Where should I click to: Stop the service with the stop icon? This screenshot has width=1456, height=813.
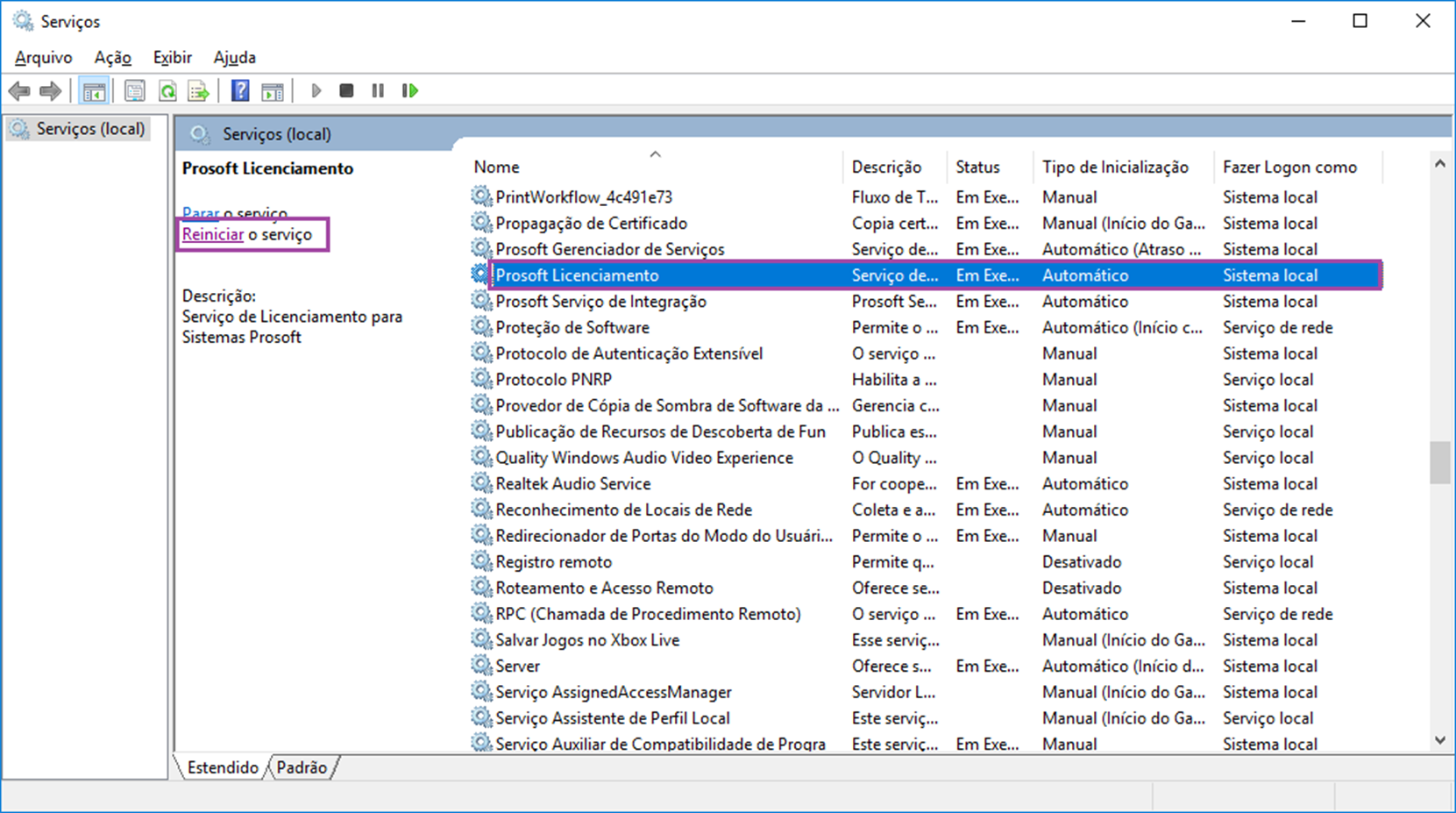coord(346,90)
